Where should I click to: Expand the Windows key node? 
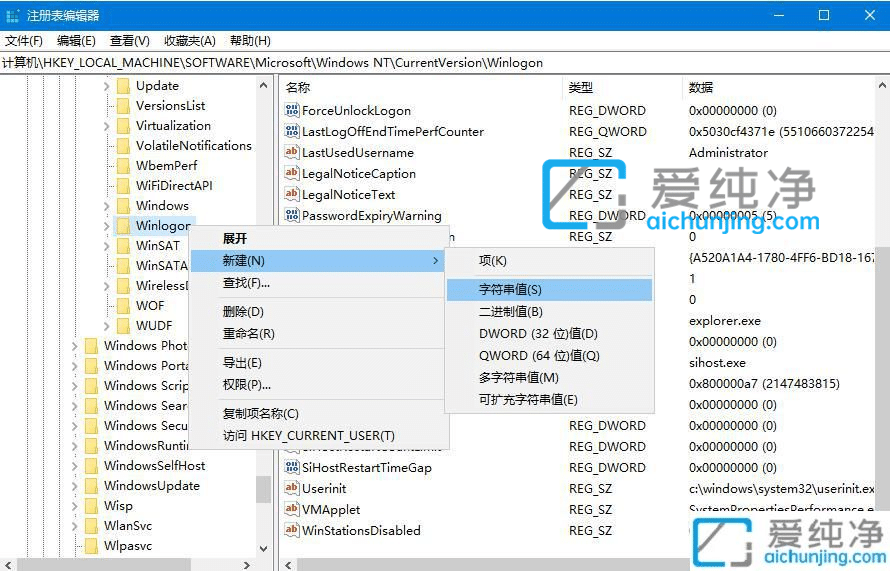coord(107,206)
